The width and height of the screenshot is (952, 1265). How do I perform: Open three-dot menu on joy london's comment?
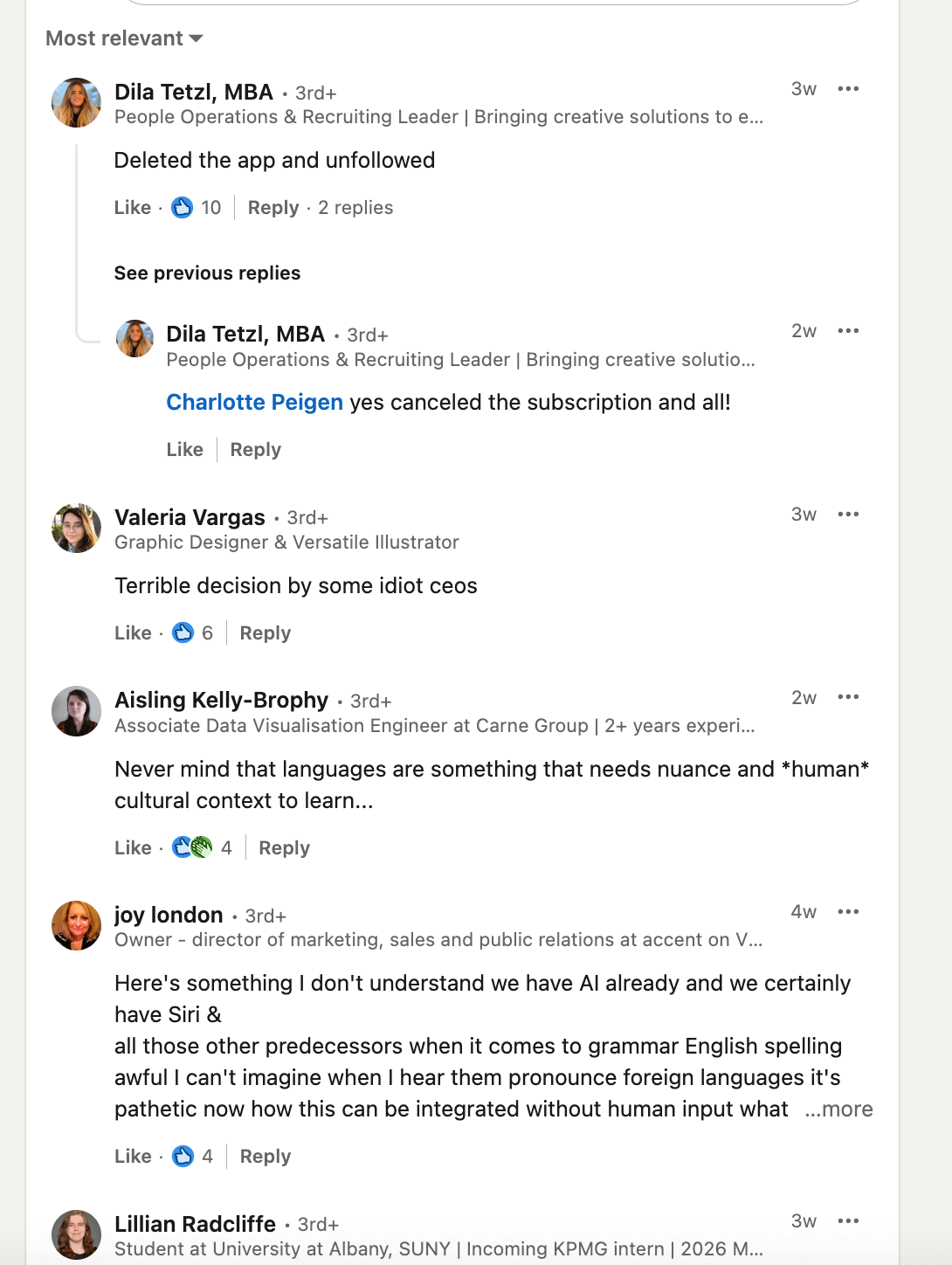848,912
